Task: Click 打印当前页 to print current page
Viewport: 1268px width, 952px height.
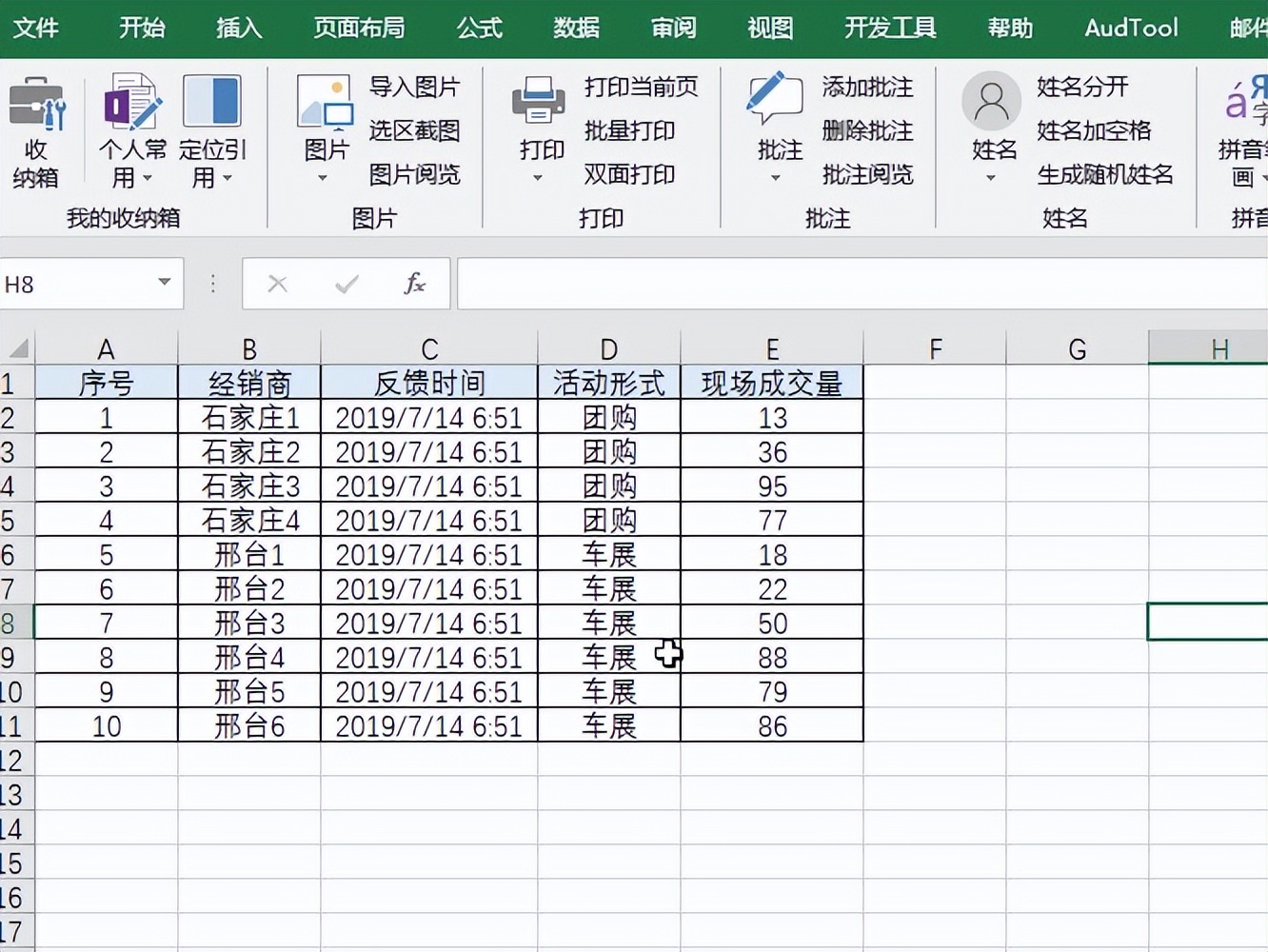Action: click(640, 87)
